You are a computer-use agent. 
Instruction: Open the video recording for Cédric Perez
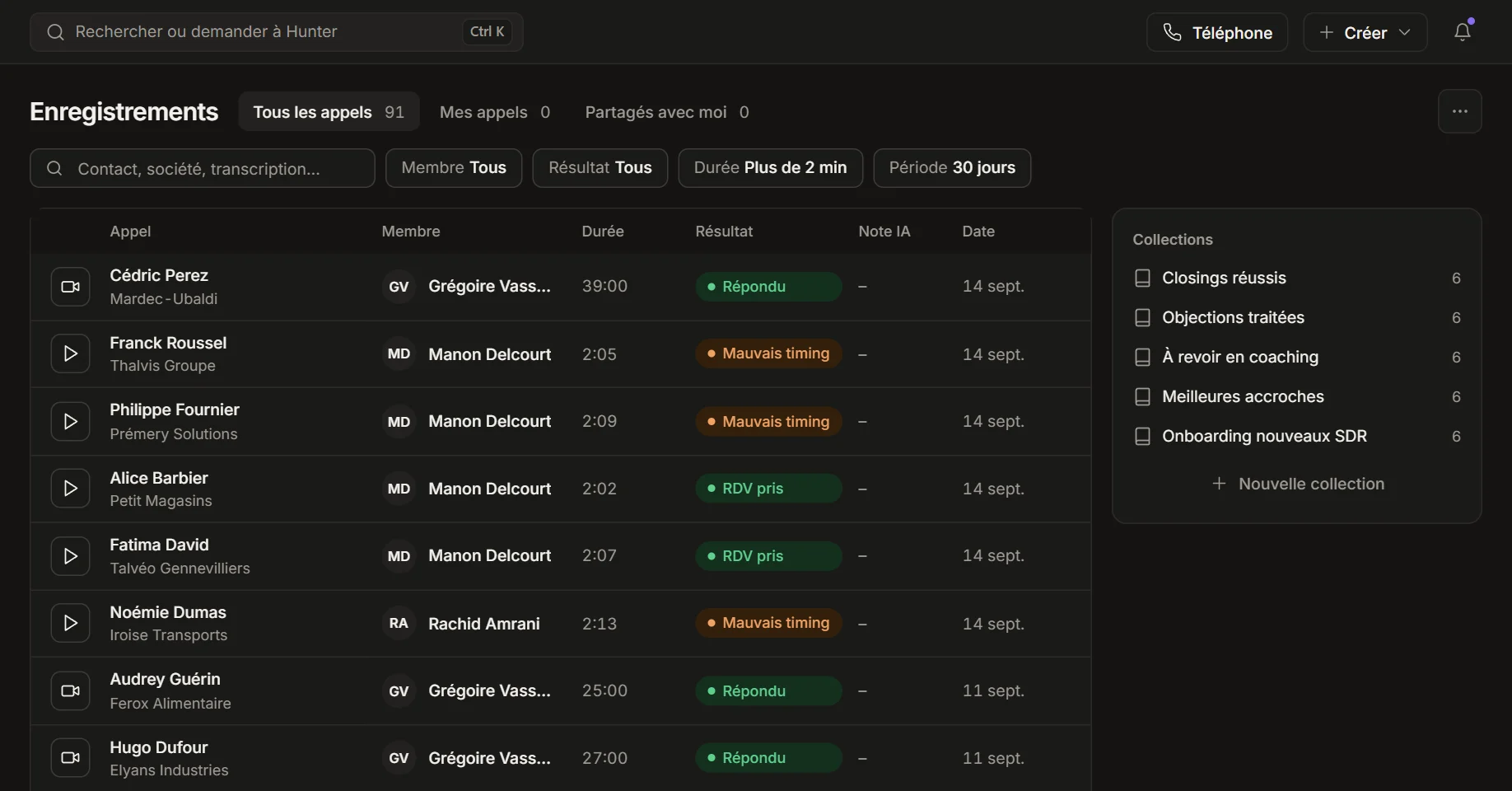(x=70, y=287)
